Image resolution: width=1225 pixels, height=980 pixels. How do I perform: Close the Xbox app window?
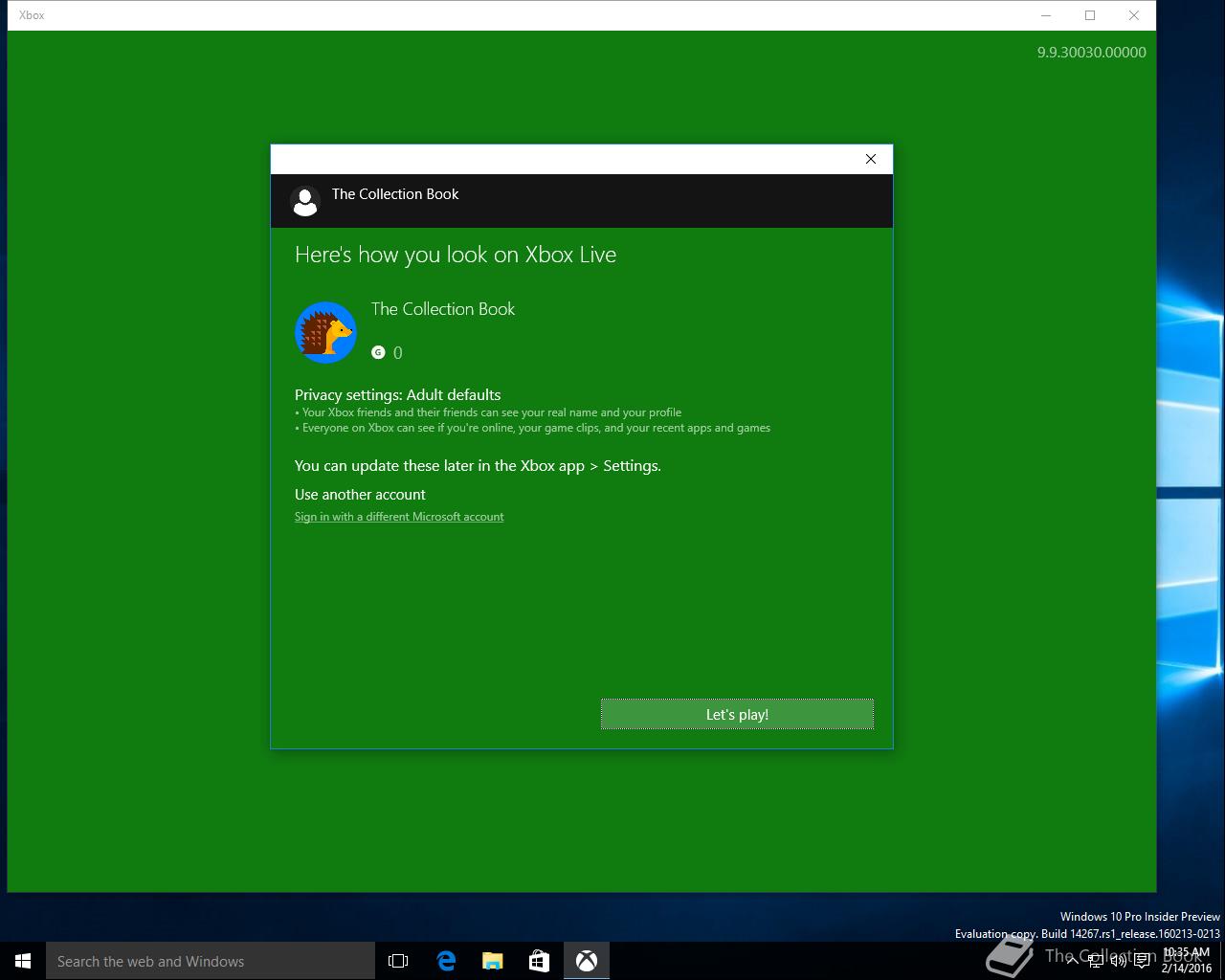click(x=1134, y=15)
